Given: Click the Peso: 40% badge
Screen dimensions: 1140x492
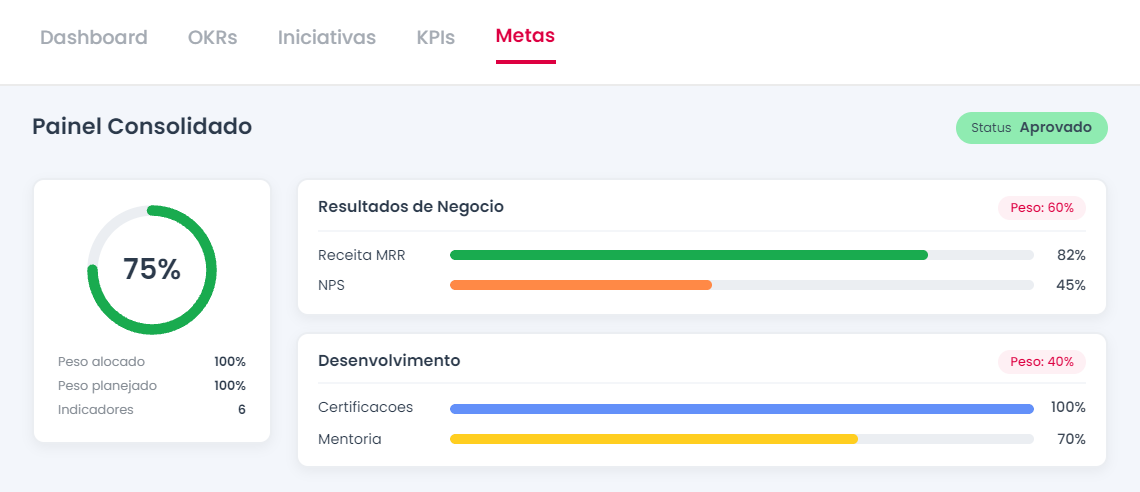Looking at the screenshot, I should (1042, 362).
